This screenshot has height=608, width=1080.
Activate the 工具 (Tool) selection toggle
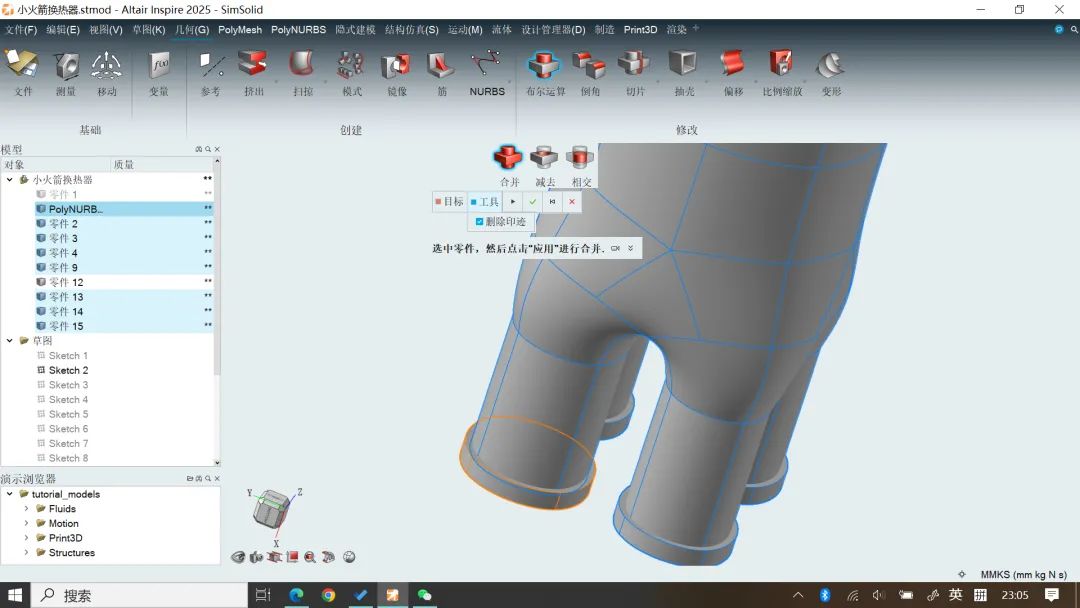point(485,202)
